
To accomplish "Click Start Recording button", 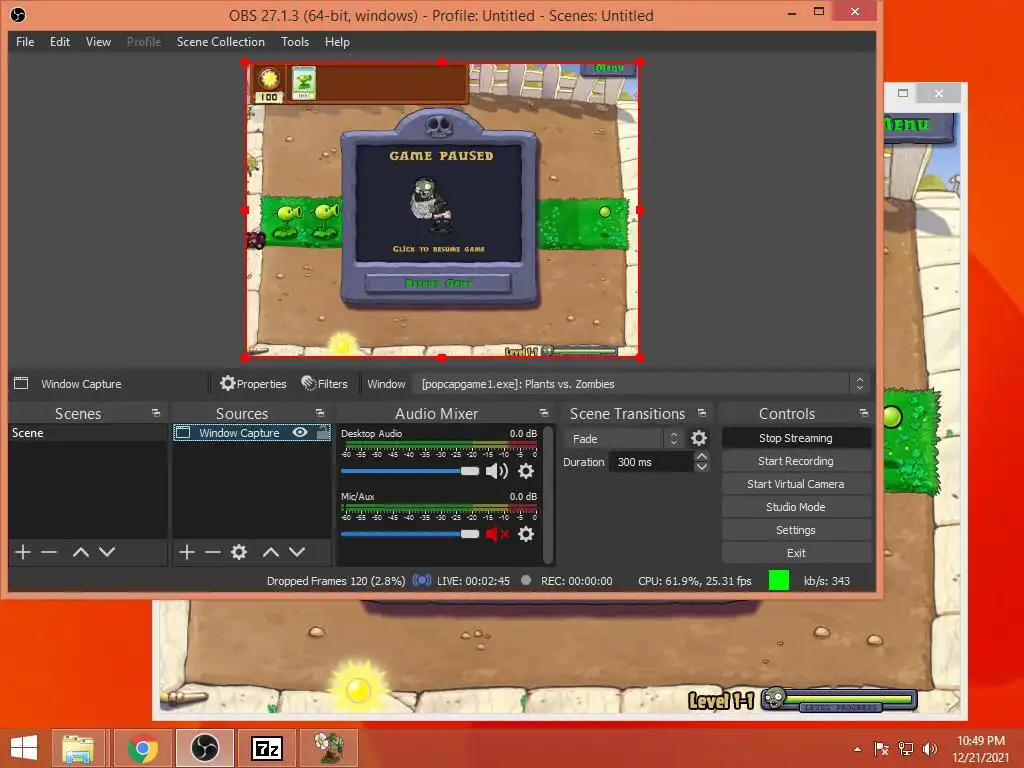I will pyautogui.click(x=796, y=461).
